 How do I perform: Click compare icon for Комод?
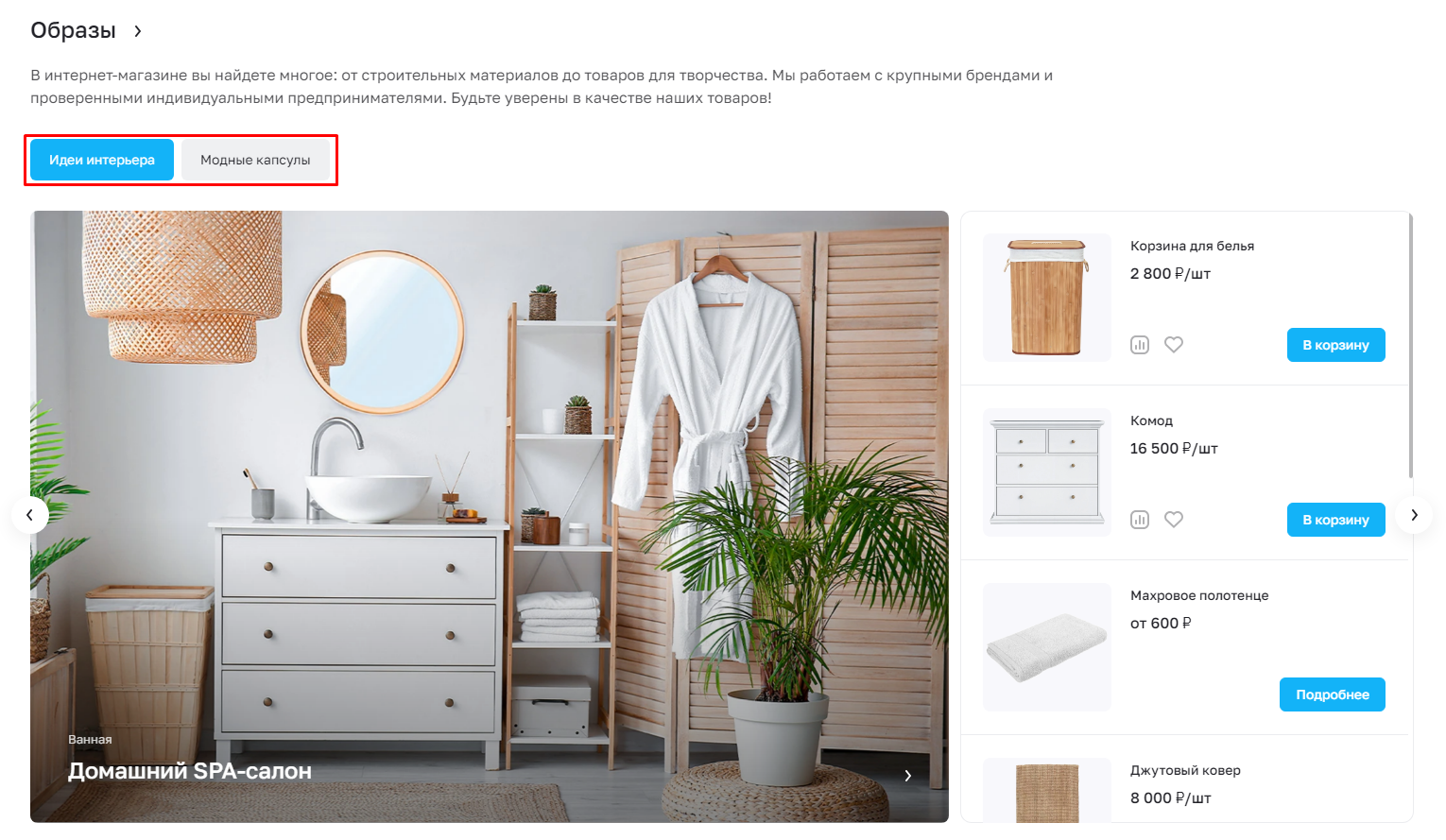(1140, 520)
